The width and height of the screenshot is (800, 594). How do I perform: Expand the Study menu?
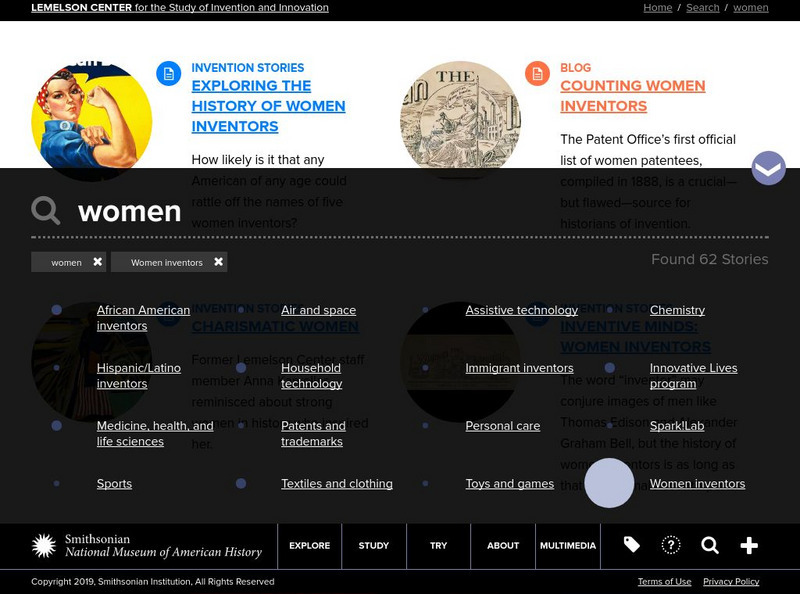click(374, 546)
